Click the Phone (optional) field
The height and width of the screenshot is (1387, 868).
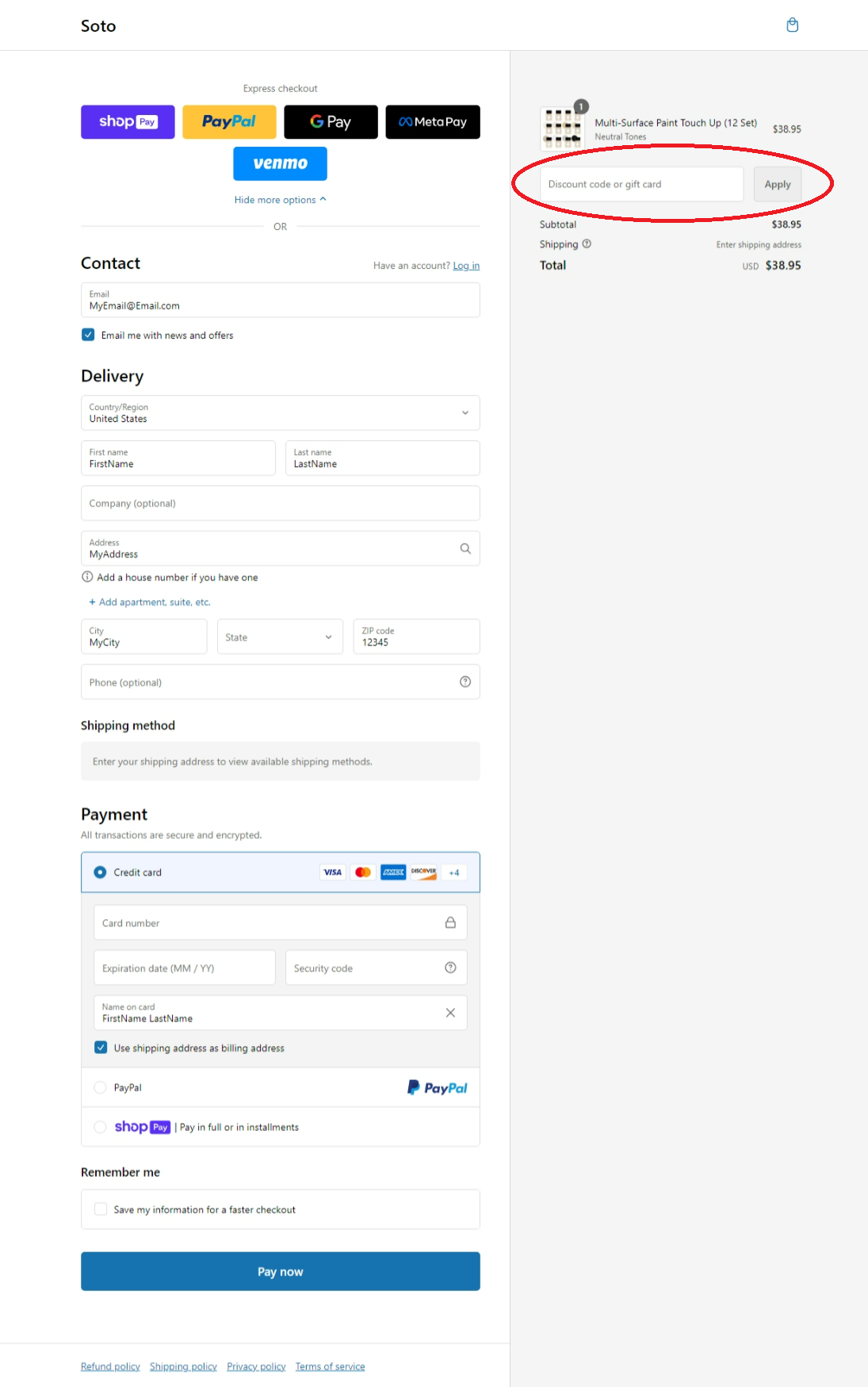[281, 682]
